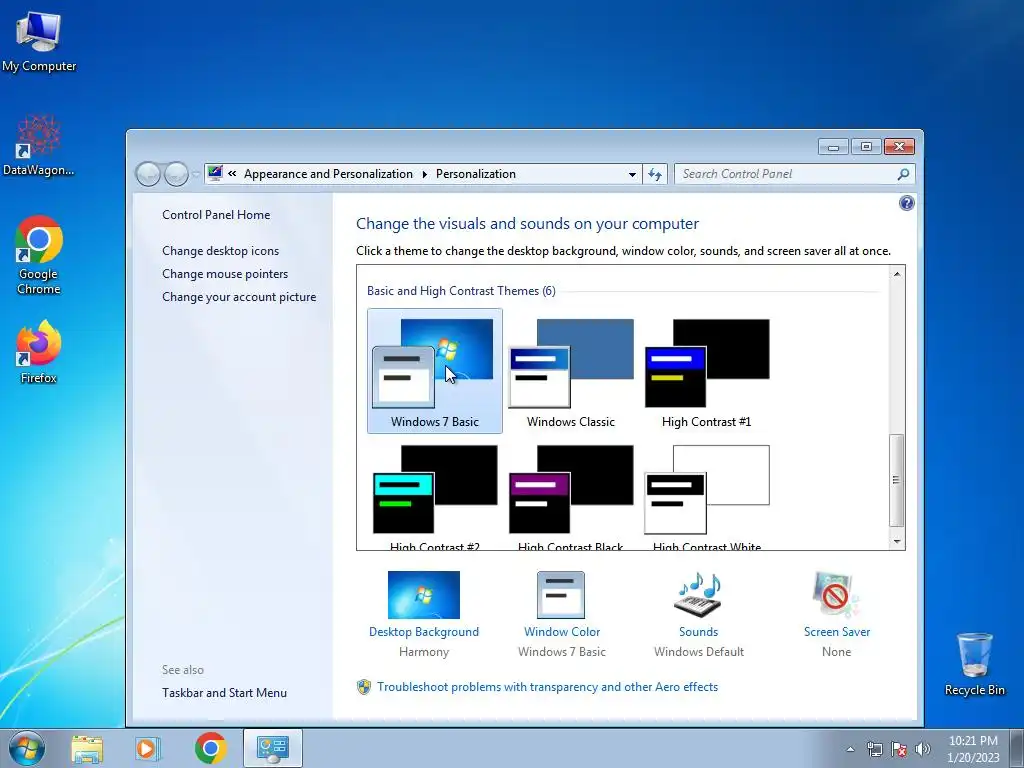
Task: Open the address bar history dropdown arrow
Action: [632, 174]
